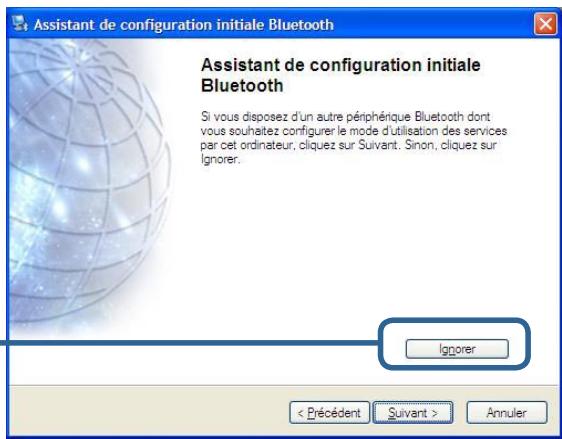Close the Bluetooth assistant window
Viewport: 562px width, 439px height.
coord(545,24)
